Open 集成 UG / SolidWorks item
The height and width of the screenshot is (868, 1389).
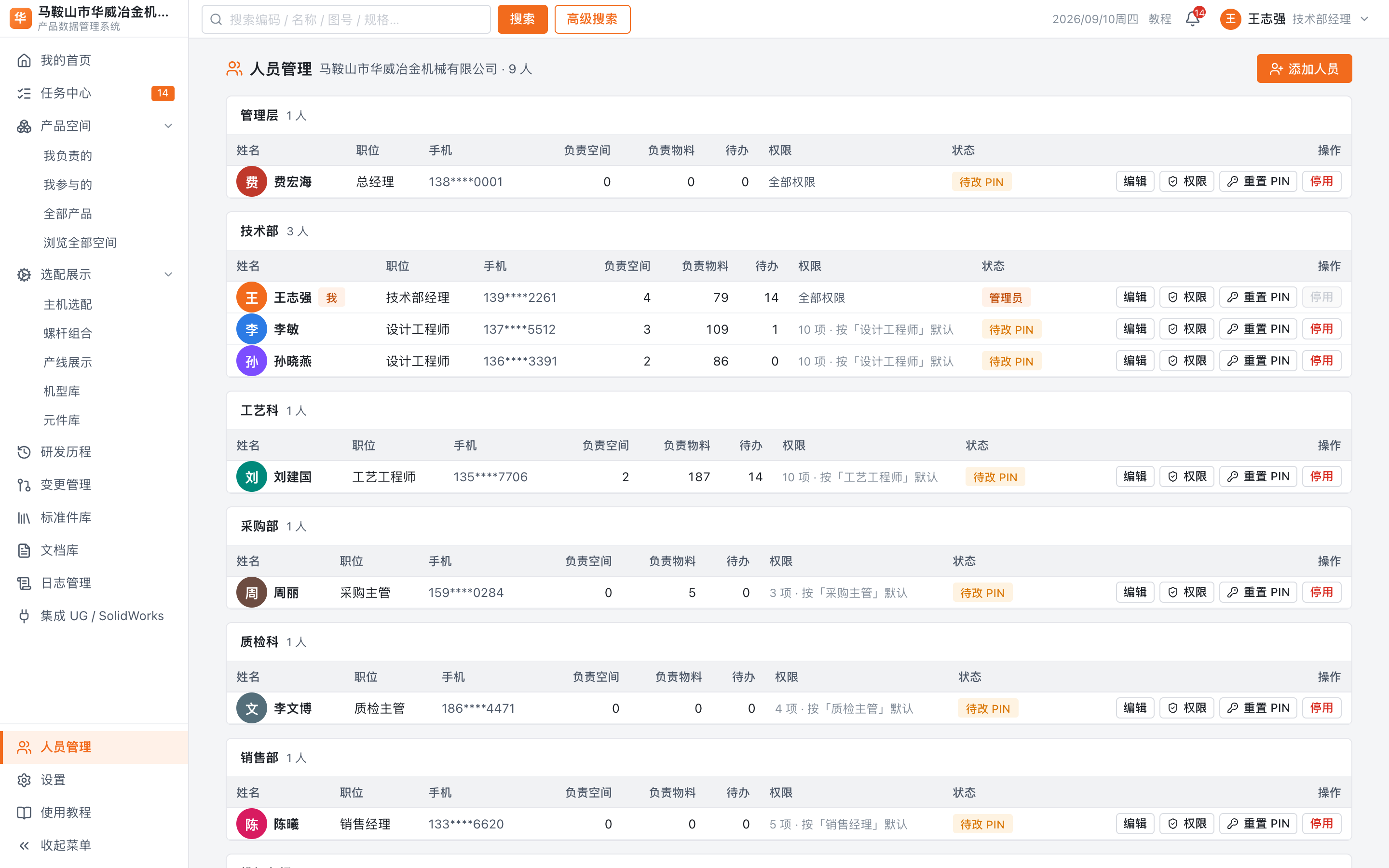coord(94,615)
